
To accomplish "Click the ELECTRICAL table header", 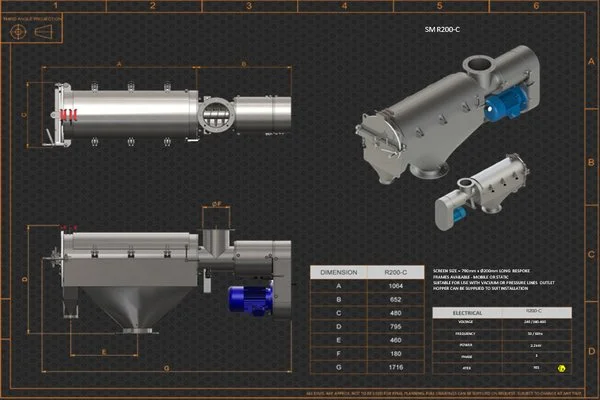I will click(x=467, y=313).
